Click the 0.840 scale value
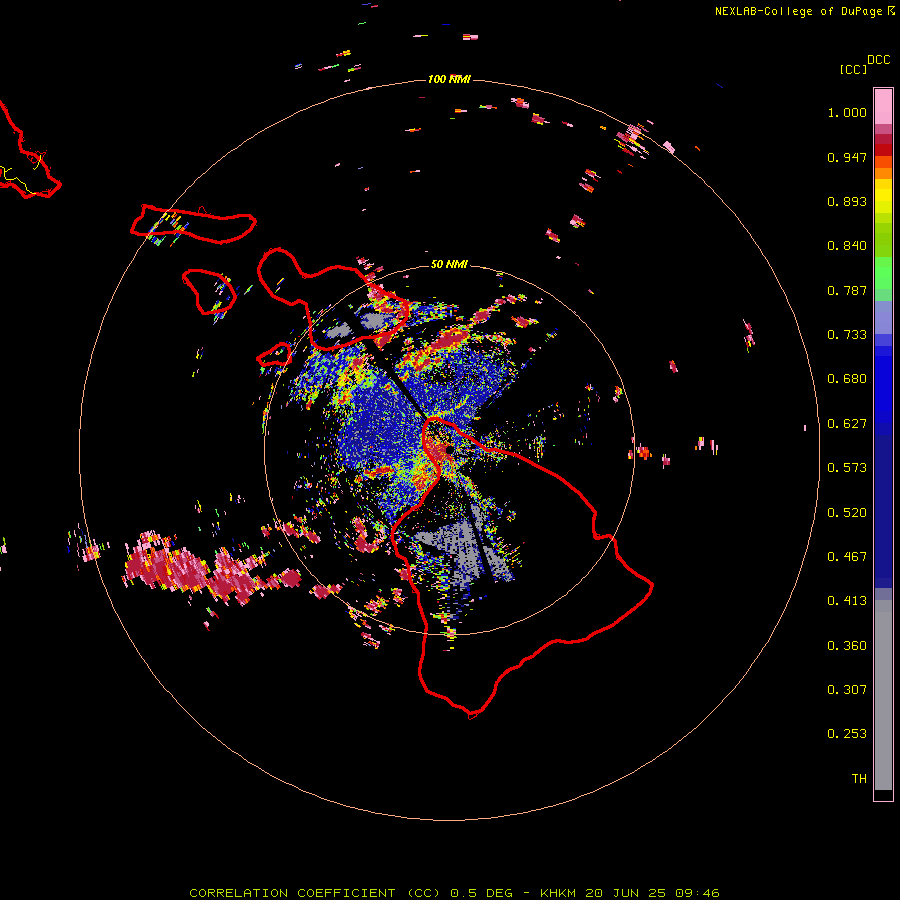 tap(847, 246)
